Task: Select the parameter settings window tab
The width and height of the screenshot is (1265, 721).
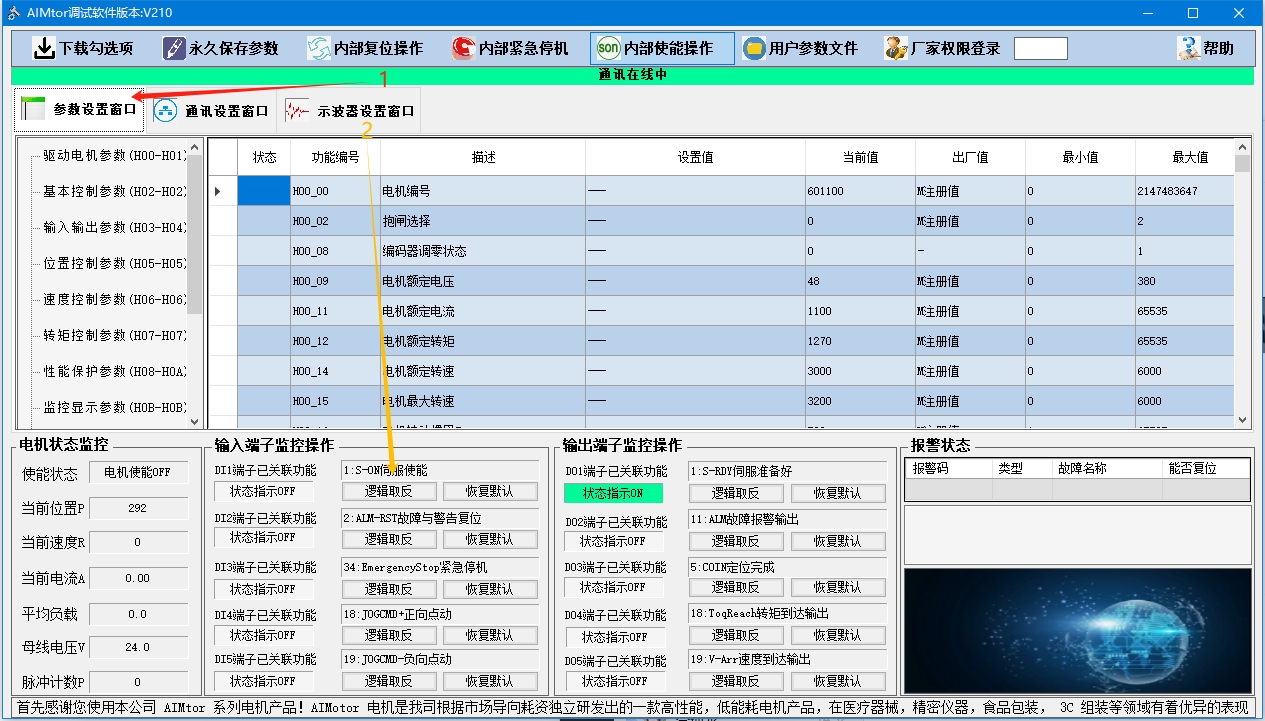Action: (x=79, y=110)
